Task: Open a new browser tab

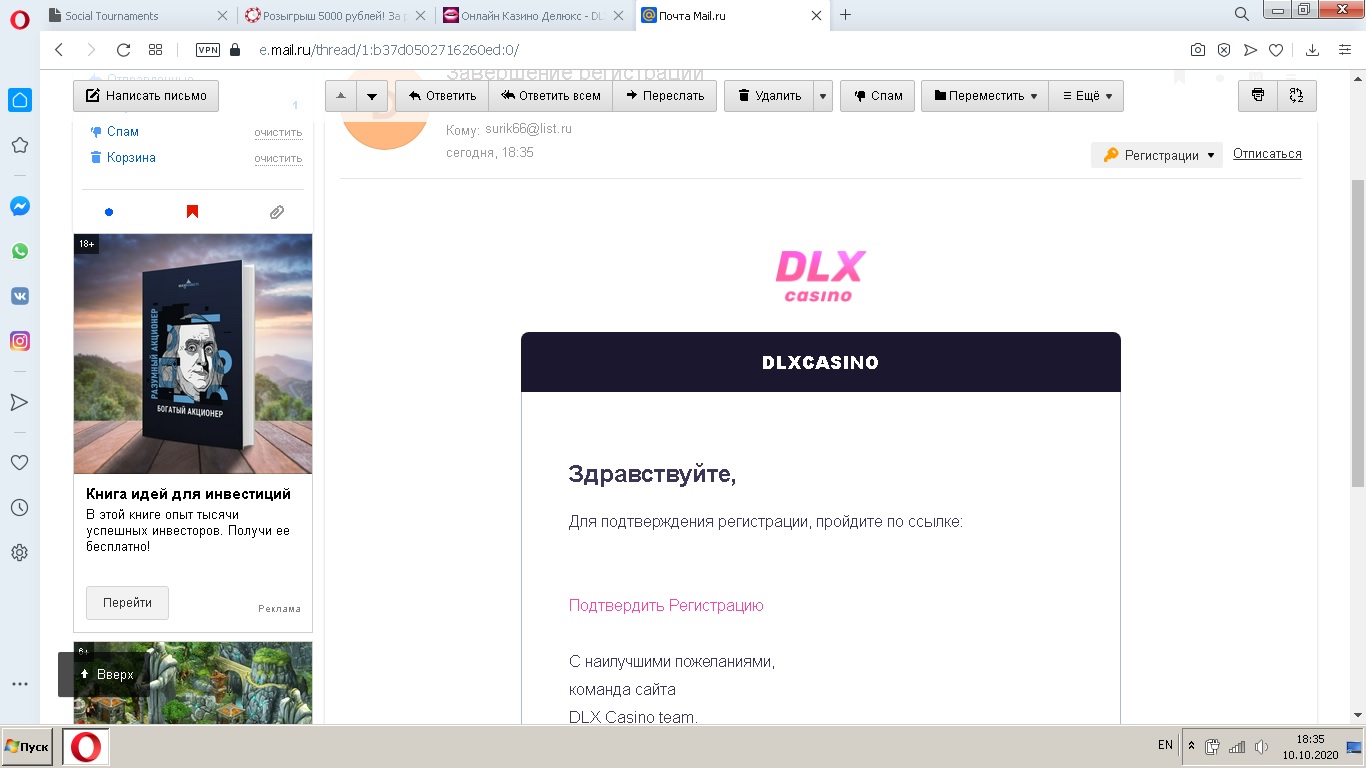Action: pos(846,15)
